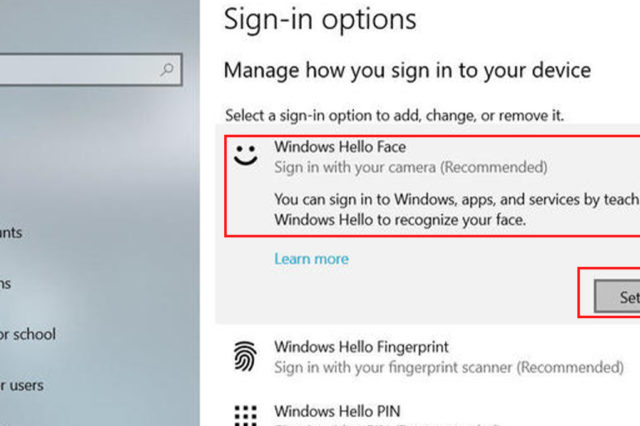Click the search magnifier icon

tap(168, 70)
